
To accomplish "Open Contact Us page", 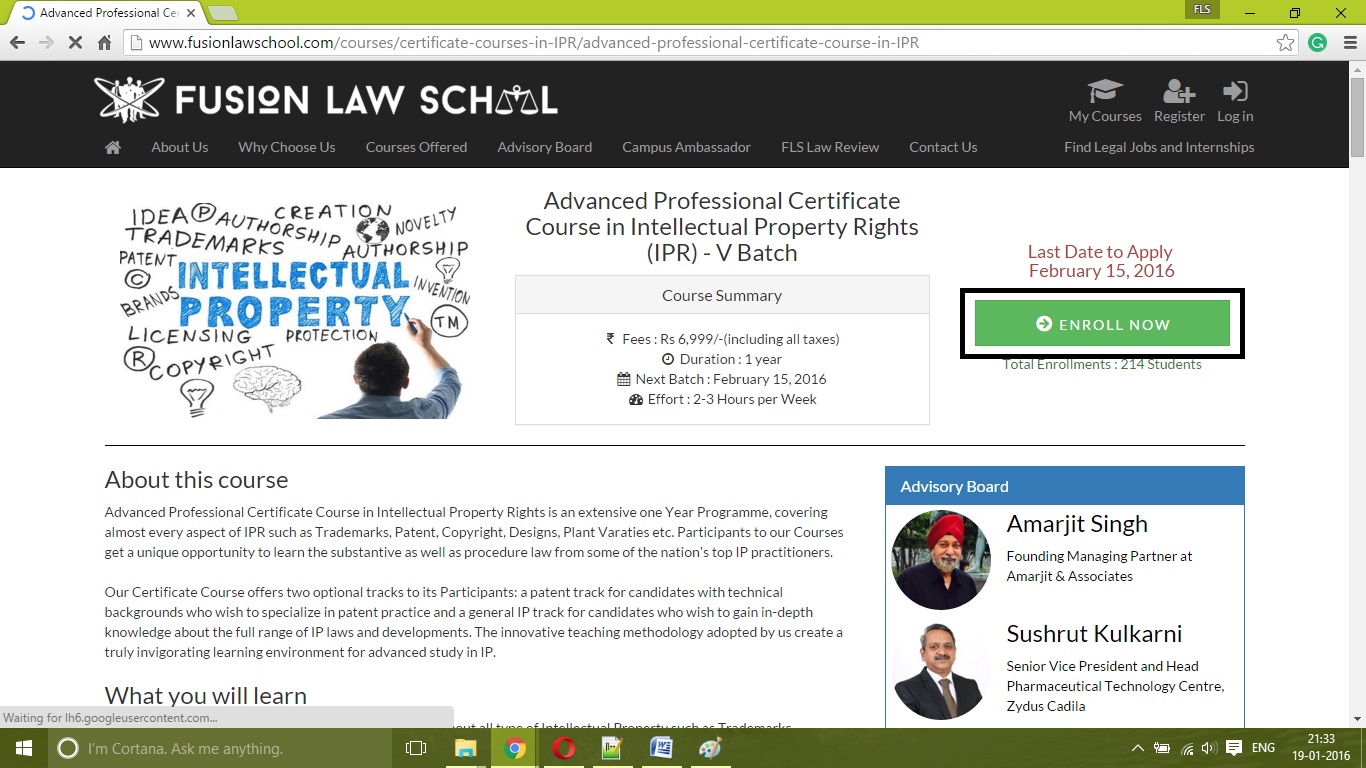I will point(943,147).
